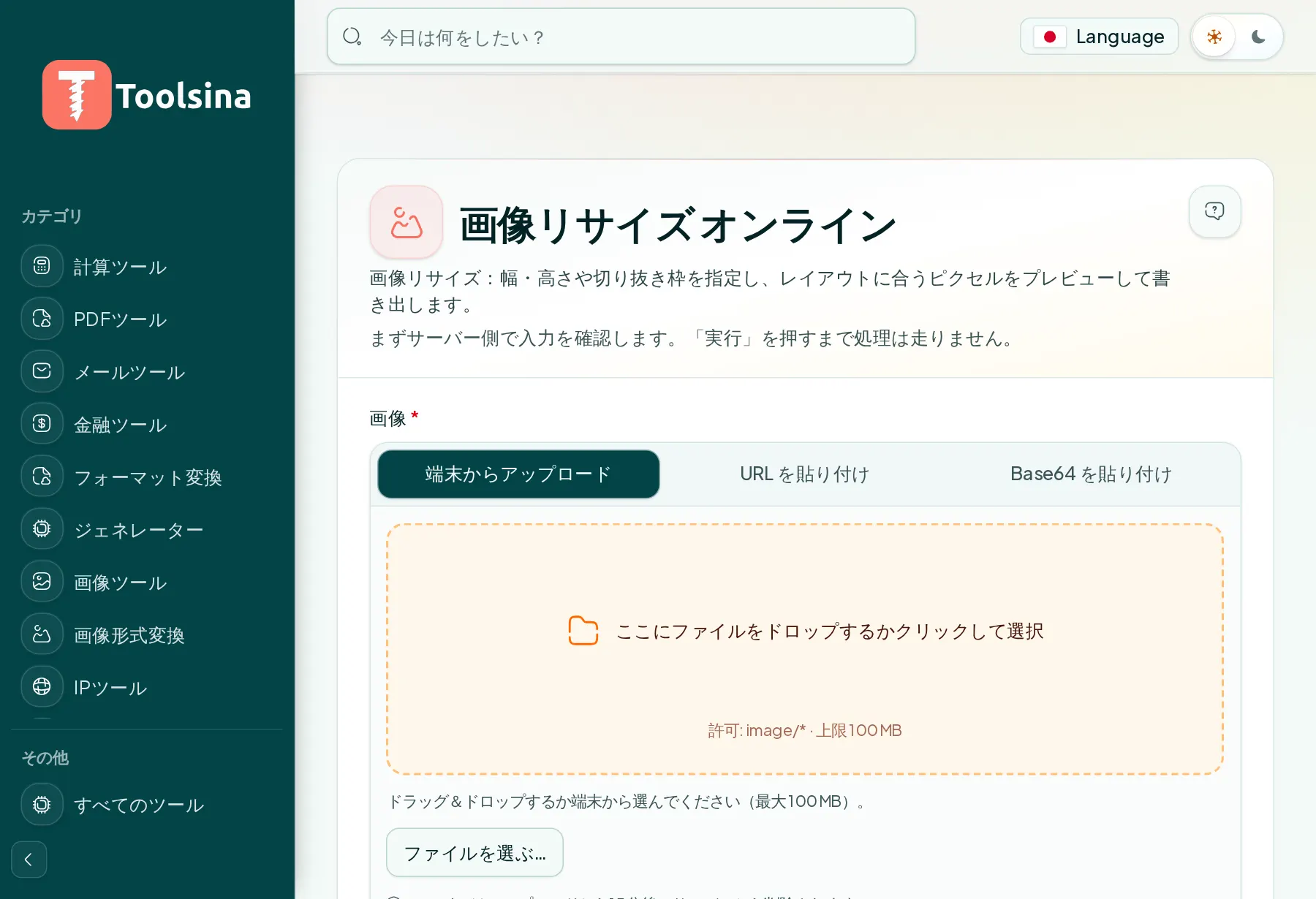Open the ジェネレーター chip icon
This screenshot has height=899, width=1316.
[42, 529]
